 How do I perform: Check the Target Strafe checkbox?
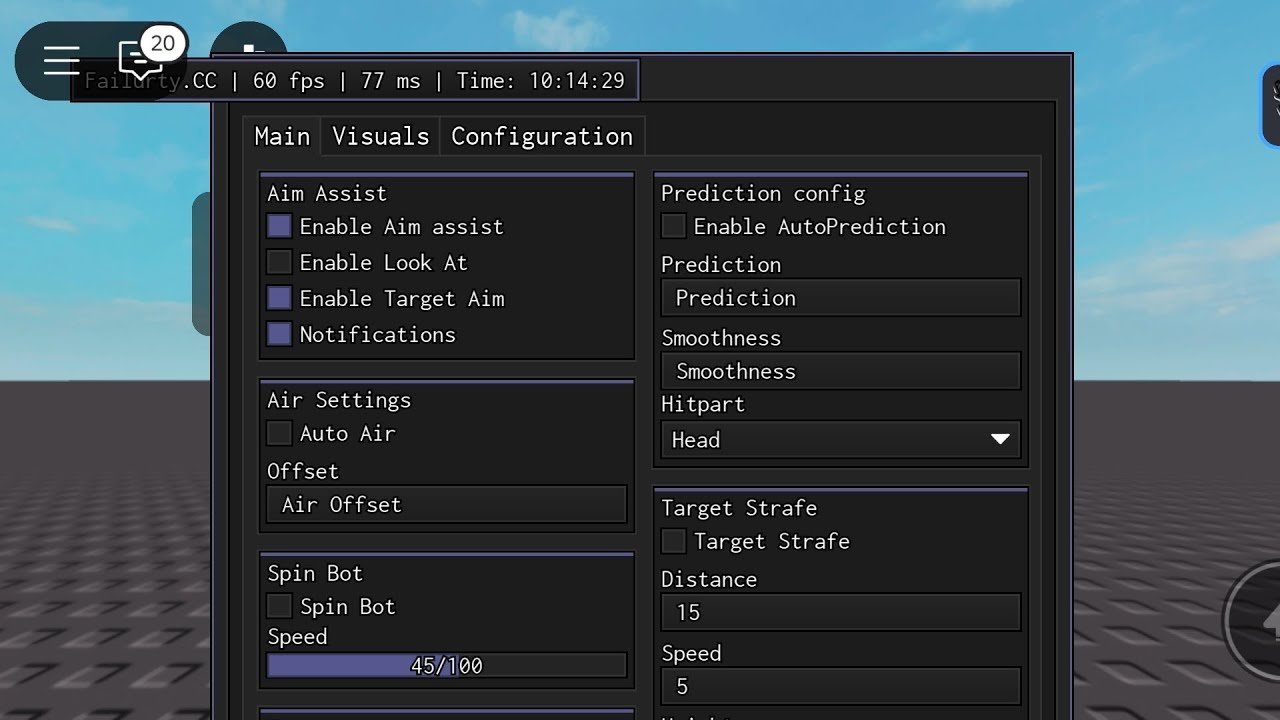[x=673, y=542]
